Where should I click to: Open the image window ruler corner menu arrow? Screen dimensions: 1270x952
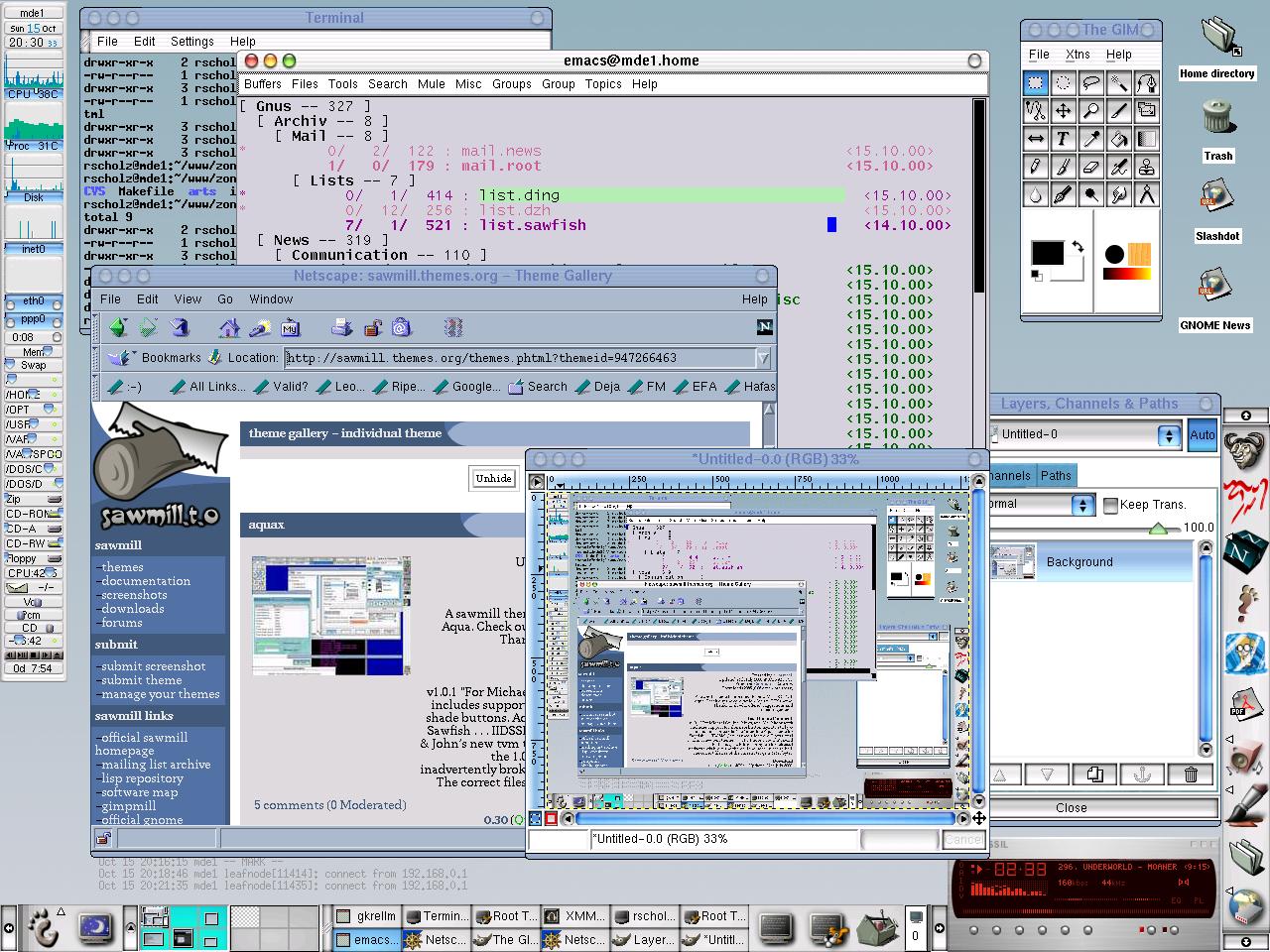coord(537,482)
